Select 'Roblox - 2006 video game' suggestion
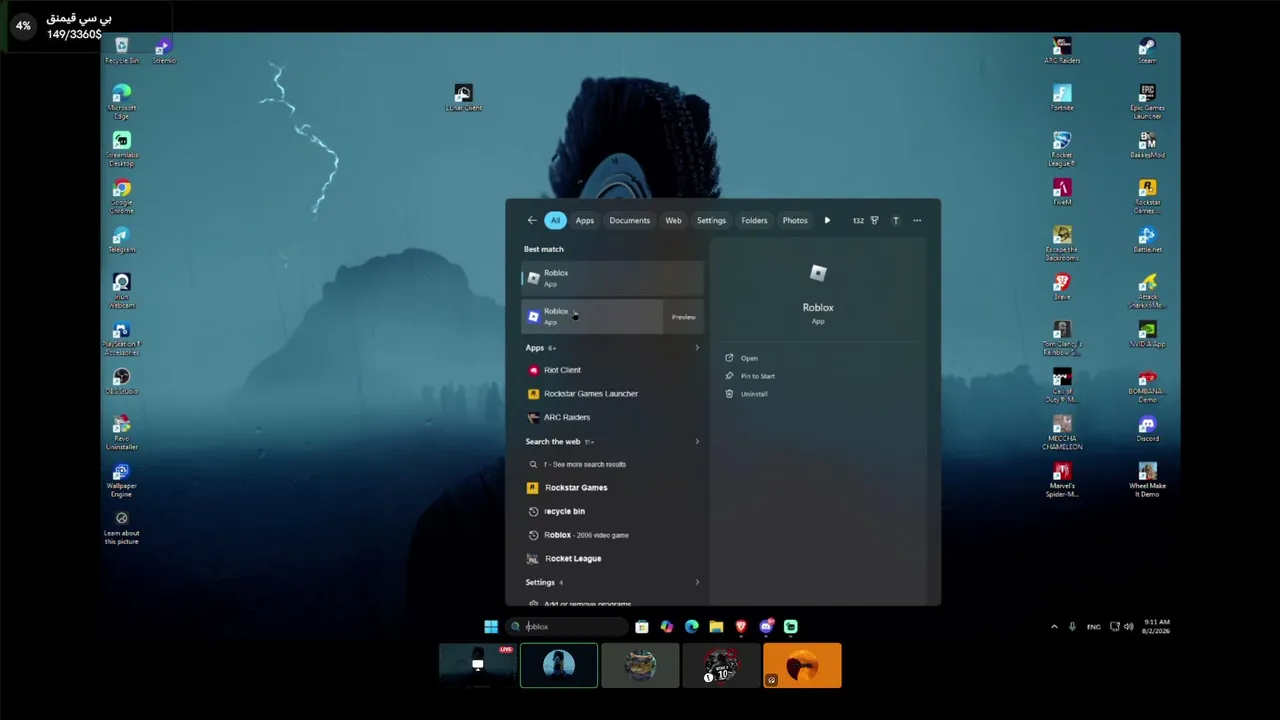 [612, 535]
